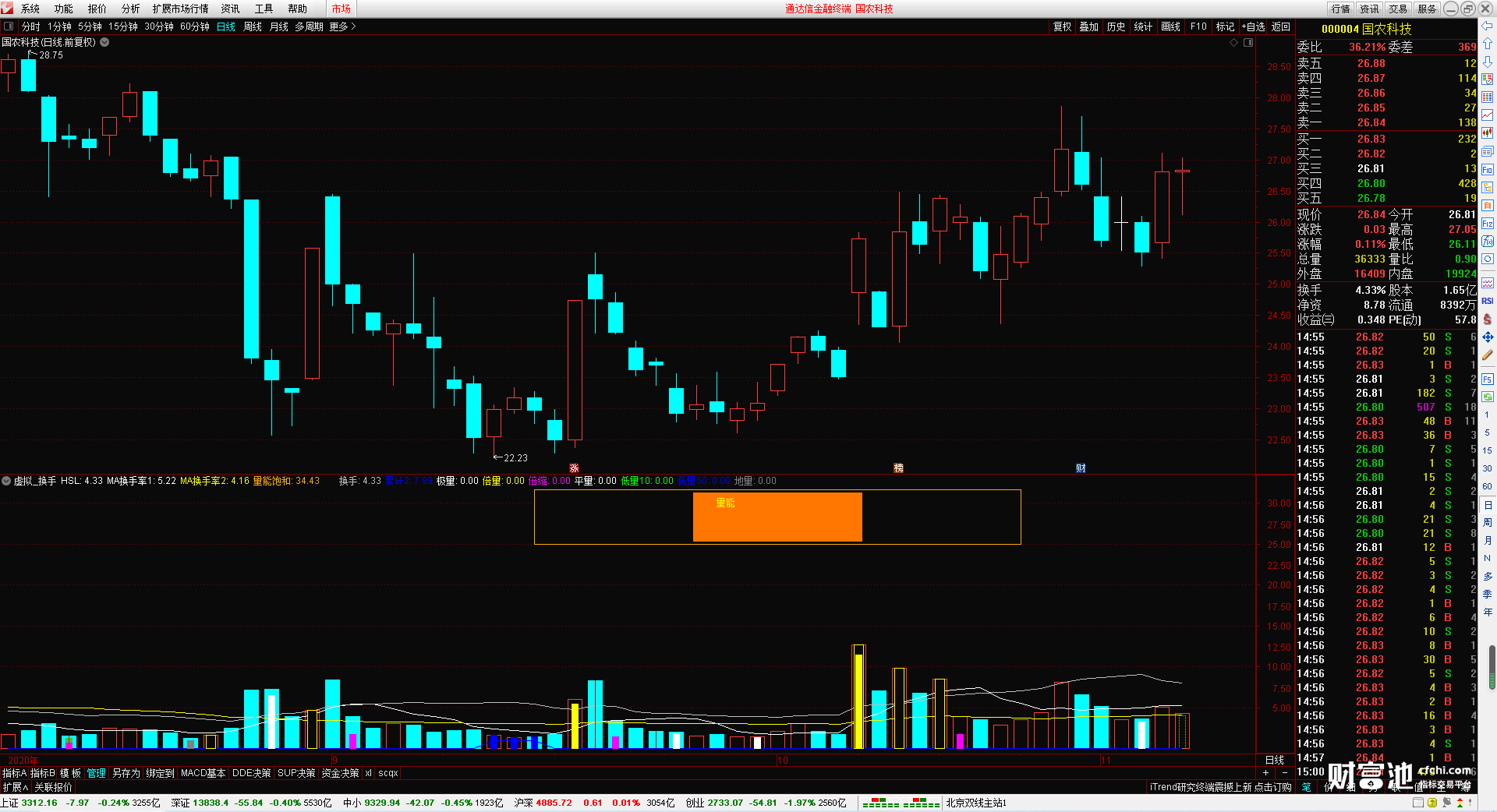Image resolution: width=1497 pixels, height=812 pixels.
Task: Click the multi-window icon in right sidebar
Action: pyautogui.click(x=1488, y=151)
